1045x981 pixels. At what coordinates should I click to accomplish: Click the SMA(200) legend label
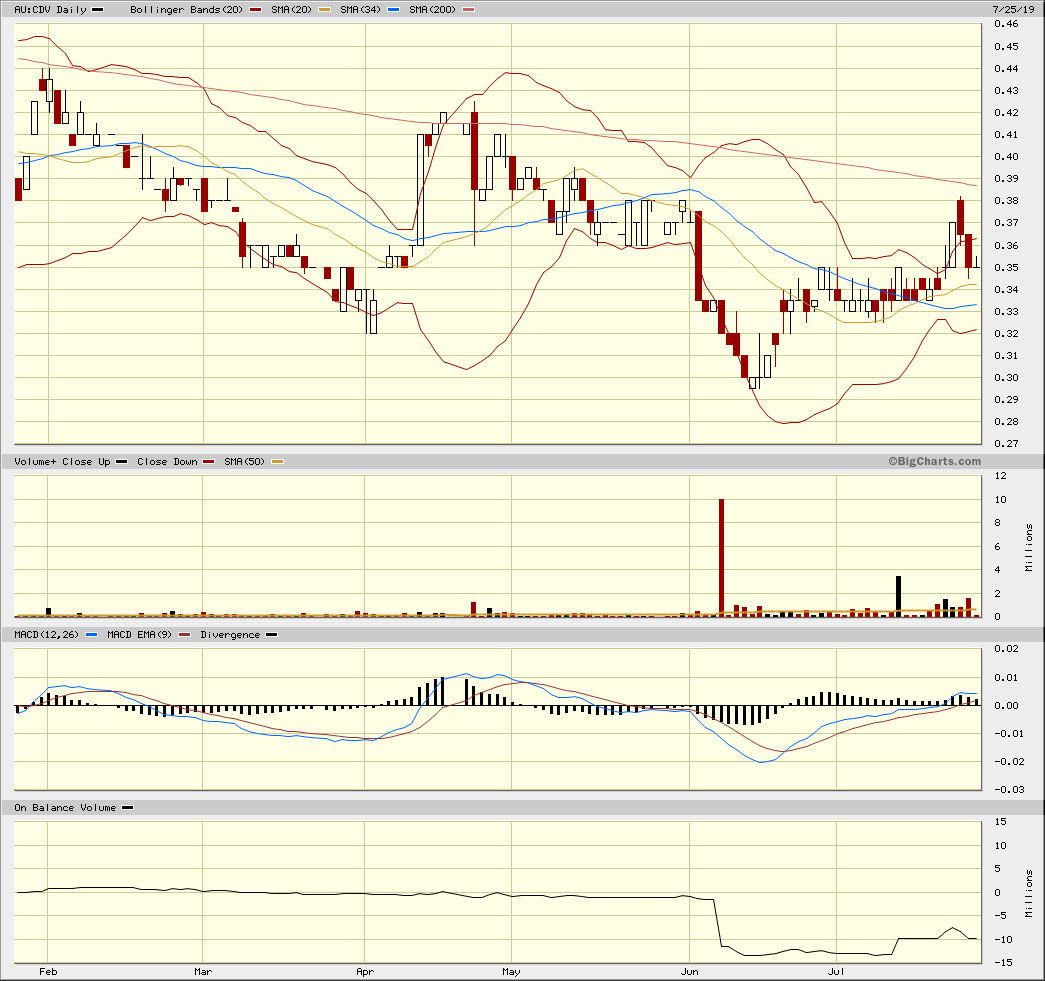[433, 9]
